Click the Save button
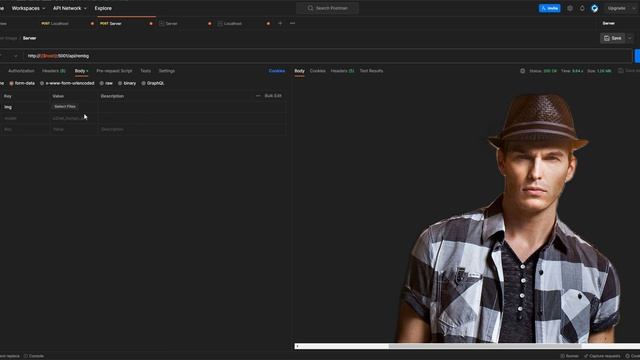Screen dimensions: 640x360 613,38
